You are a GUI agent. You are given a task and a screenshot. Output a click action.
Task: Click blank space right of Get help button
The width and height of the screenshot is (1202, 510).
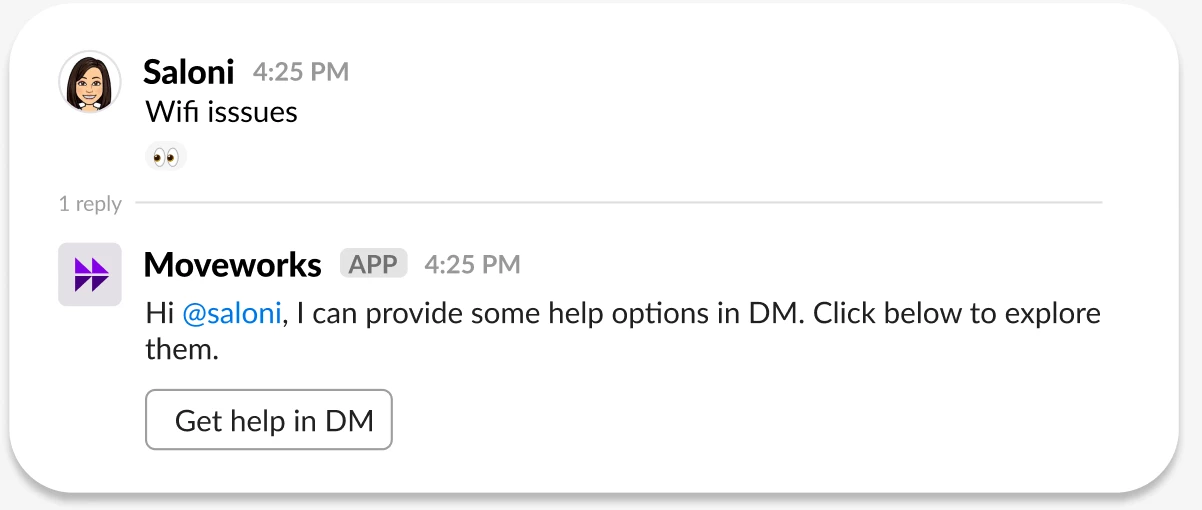pos(750,420)
